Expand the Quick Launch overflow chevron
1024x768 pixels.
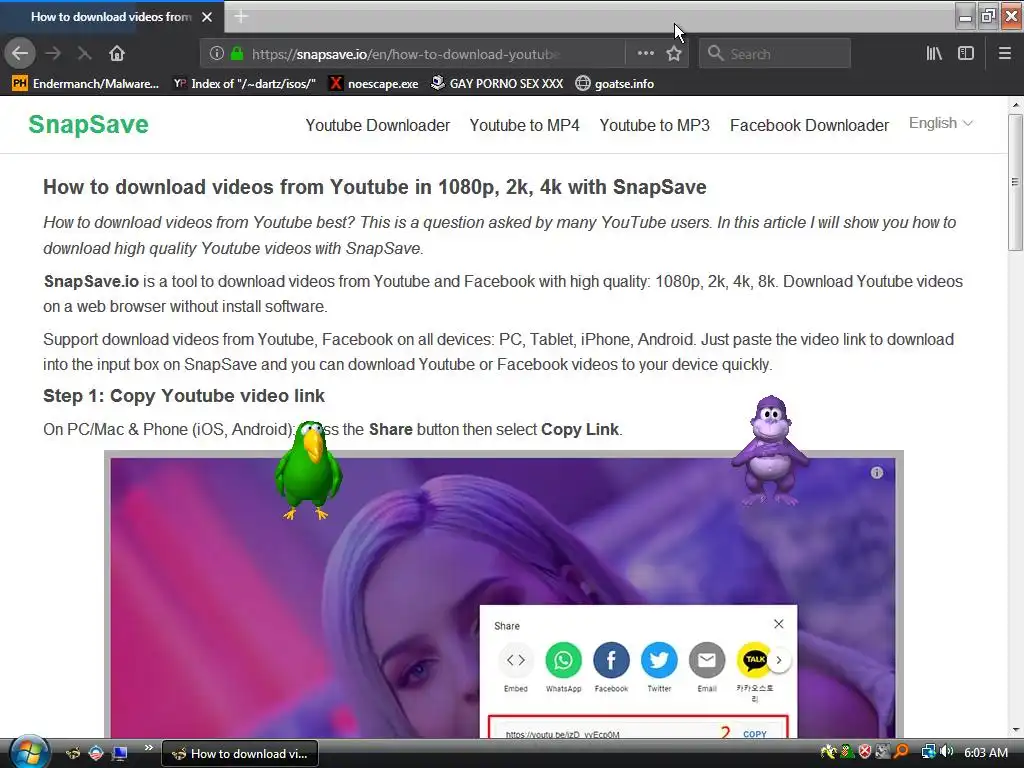pos(148,748)
